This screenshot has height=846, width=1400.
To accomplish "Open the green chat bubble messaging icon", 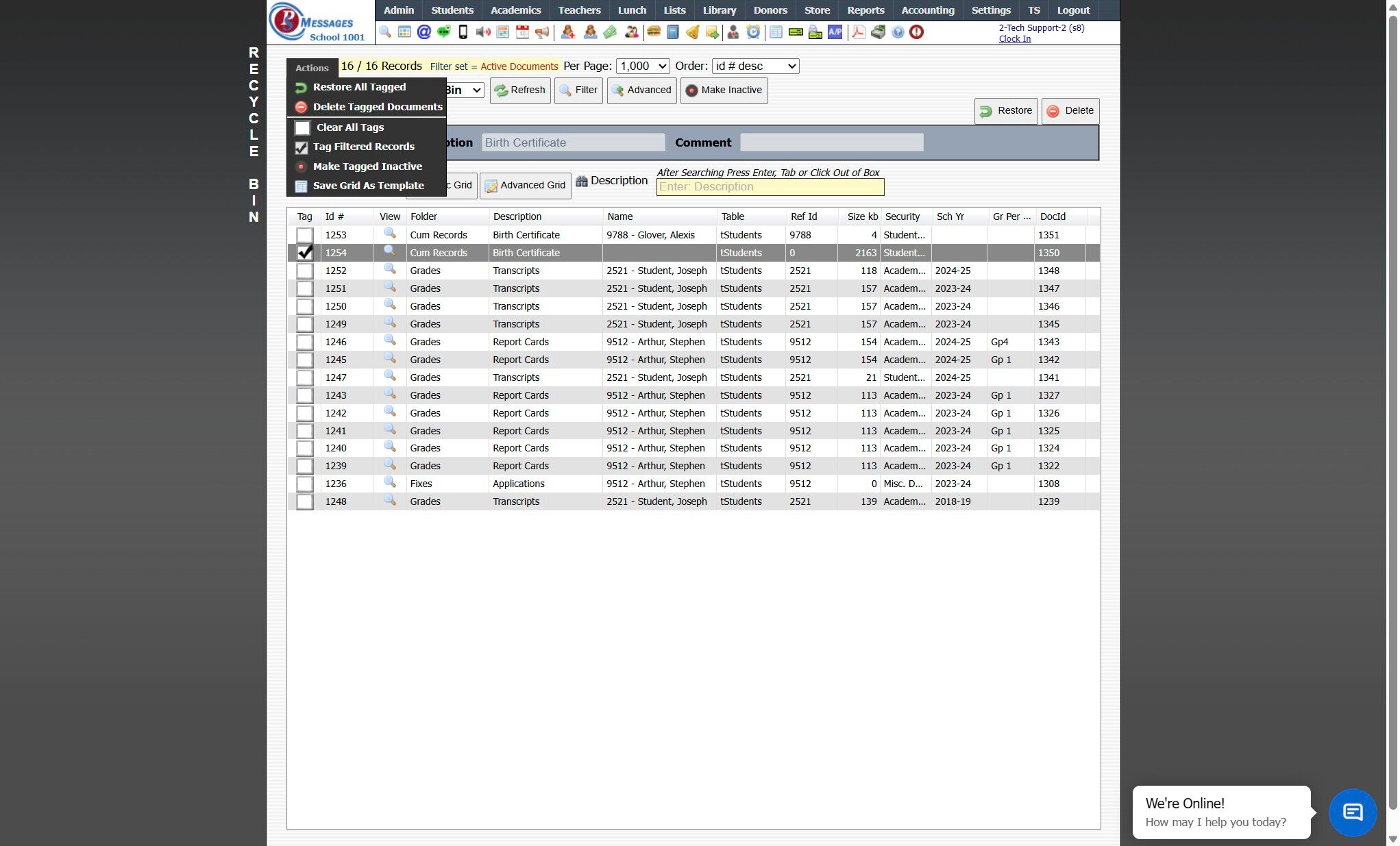I will pyautogui.click(x=443, y=32).
